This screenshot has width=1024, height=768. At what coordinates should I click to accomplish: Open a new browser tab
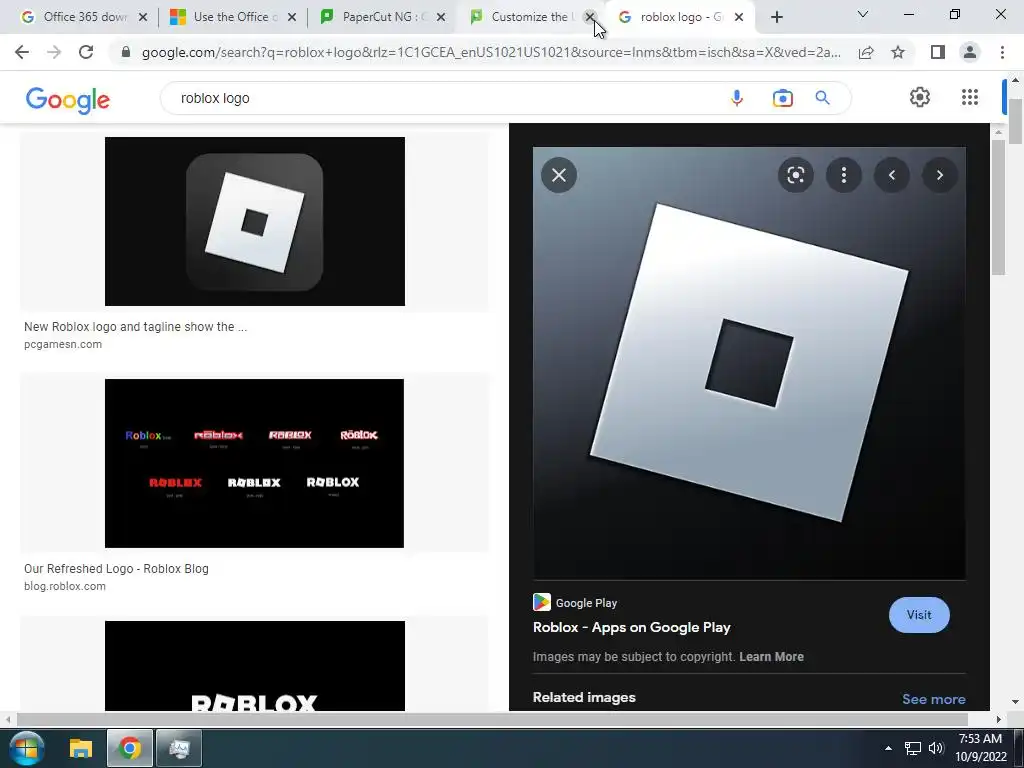[x=776, y=17]
